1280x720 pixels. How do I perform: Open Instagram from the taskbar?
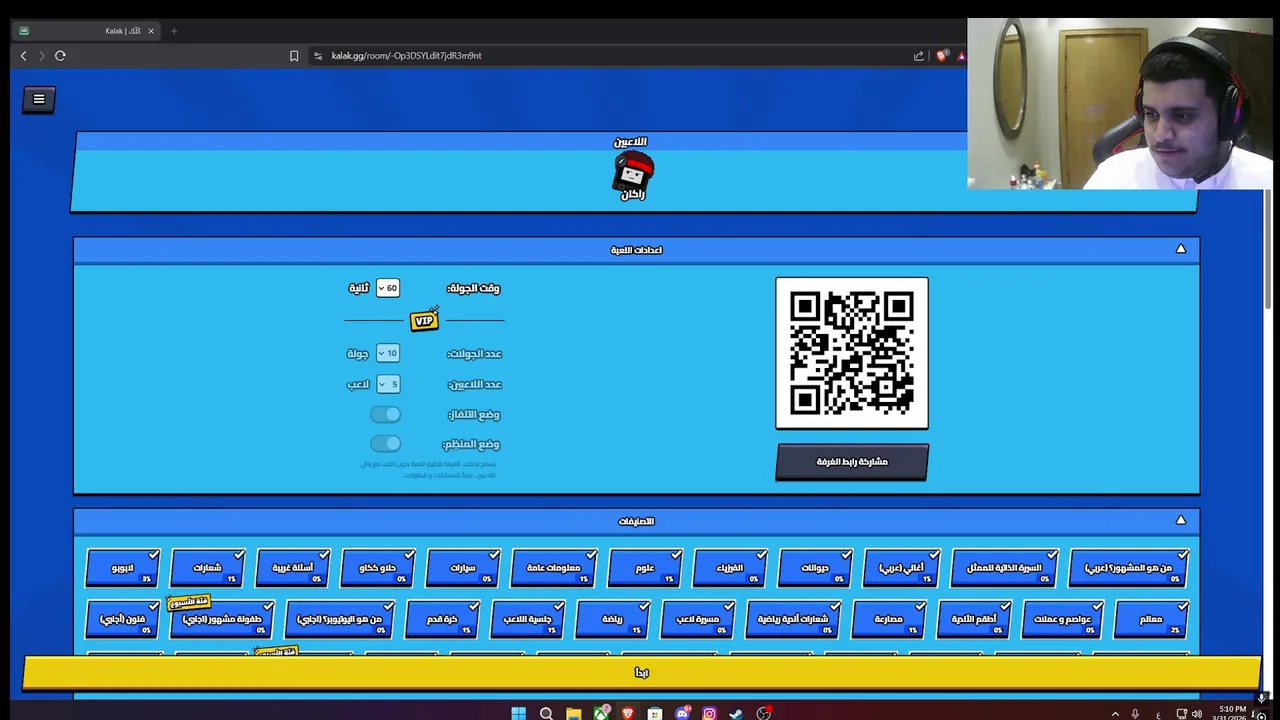point(709,713)
